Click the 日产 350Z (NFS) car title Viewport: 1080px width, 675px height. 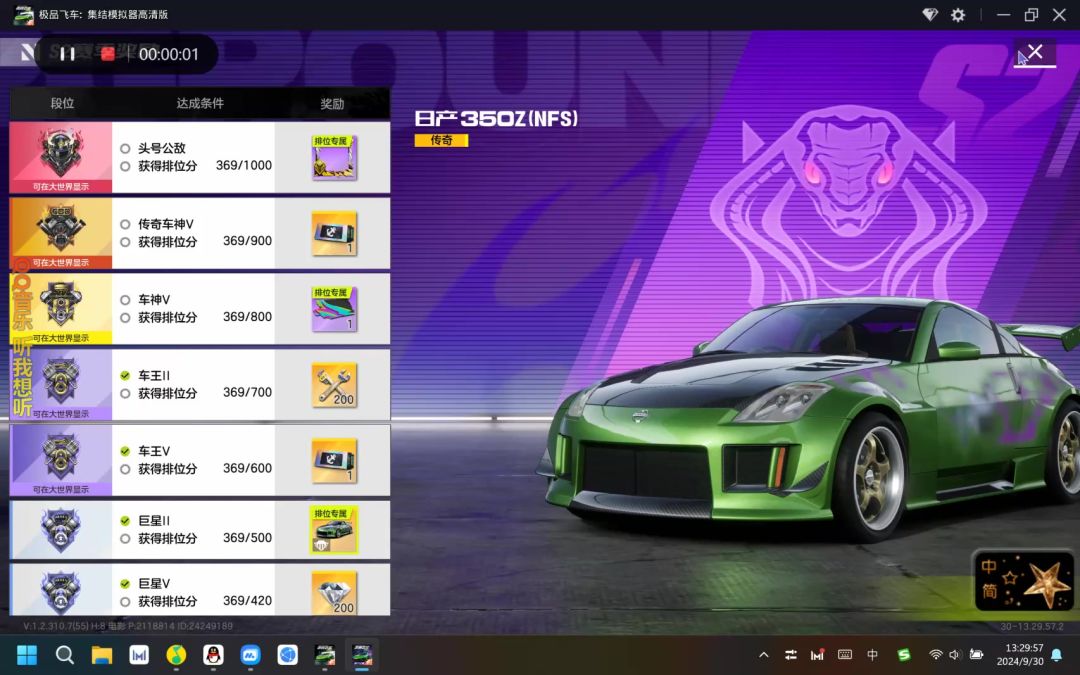[496, 118]
